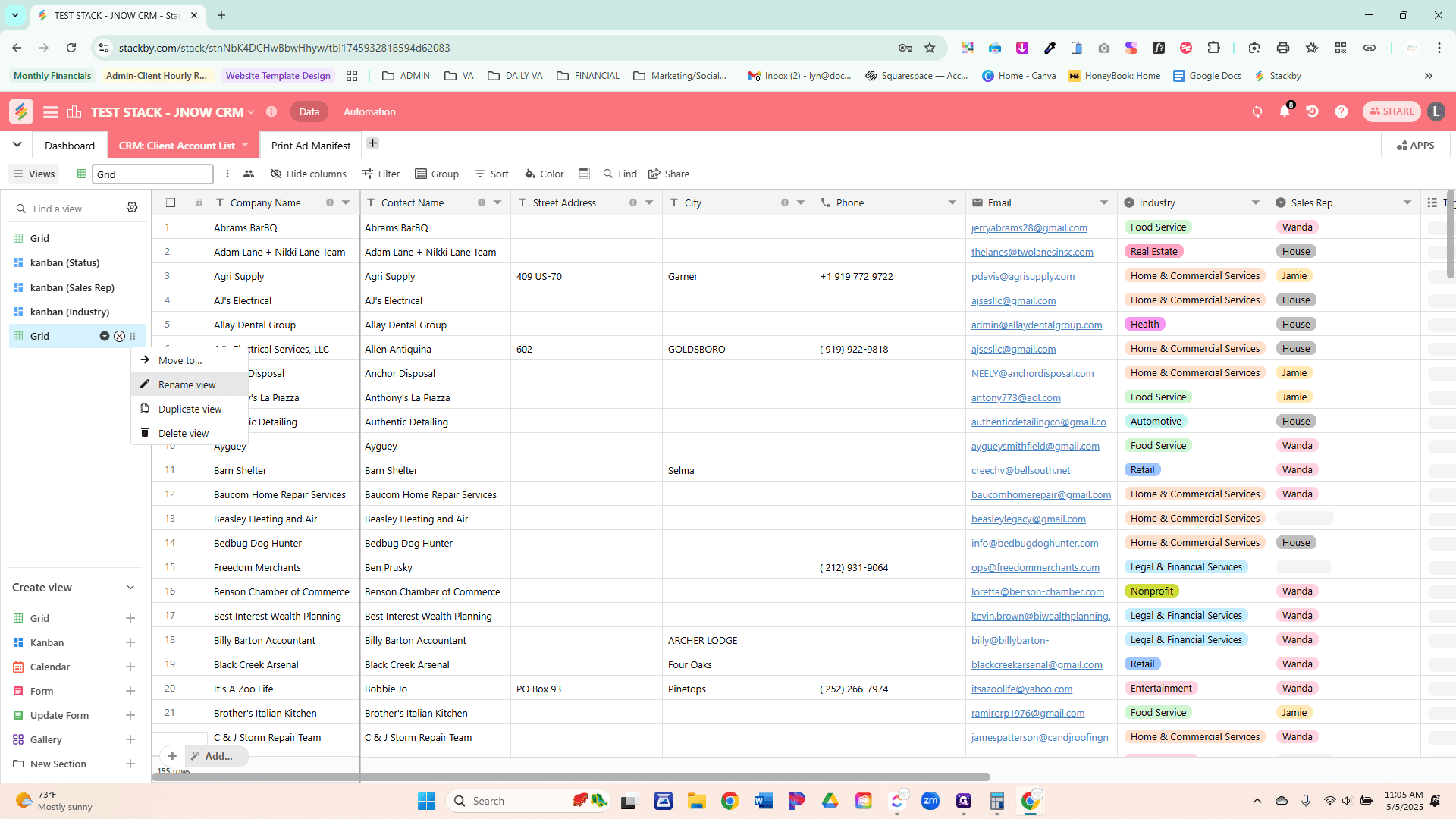Choose Move to... in context menu
1456x819 pixels.
[189, 360]
